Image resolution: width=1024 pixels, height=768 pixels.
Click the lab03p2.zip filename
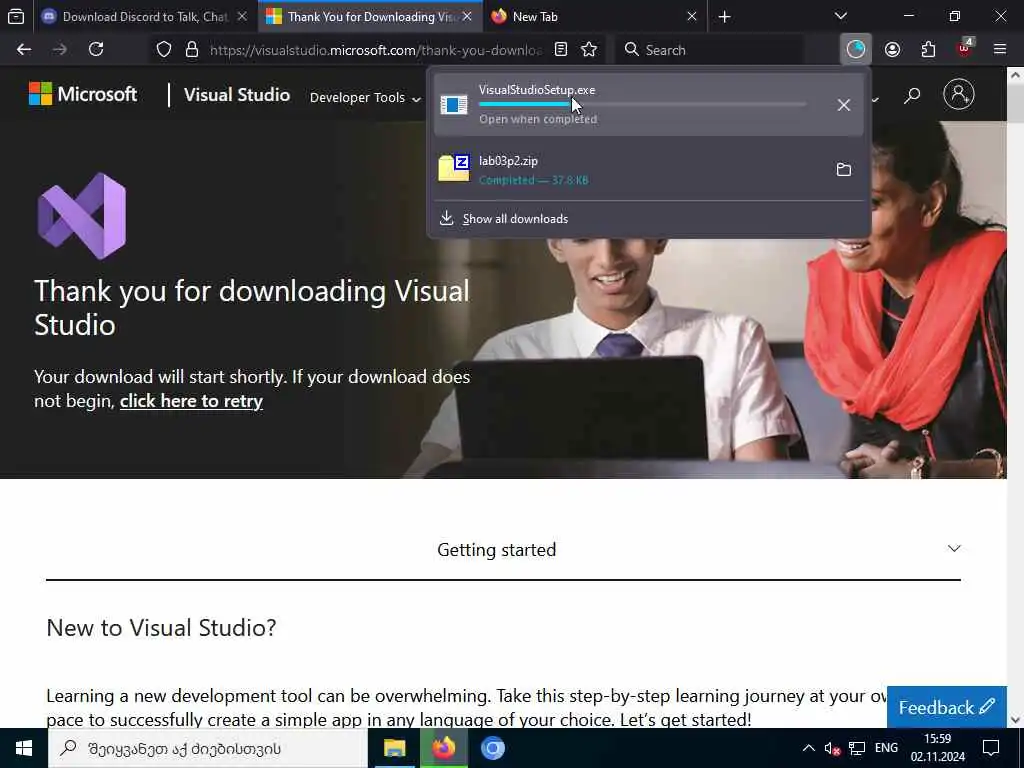point(508,161)
